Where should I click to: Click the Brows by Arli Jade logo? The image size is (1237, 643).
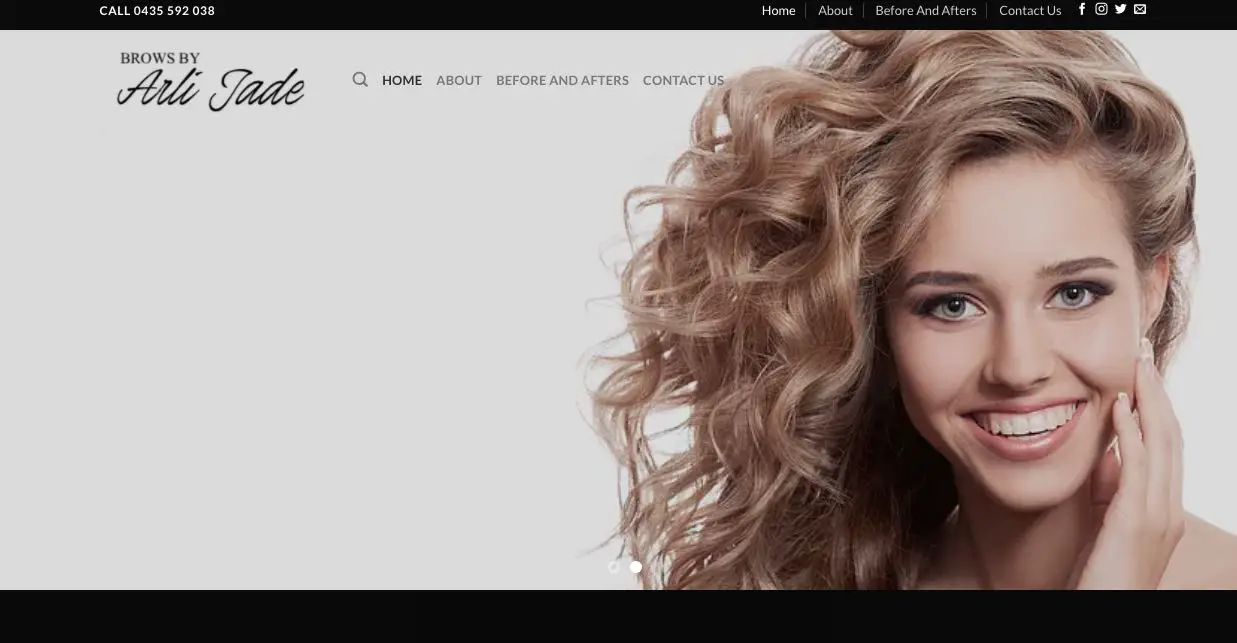coord(210,81)
